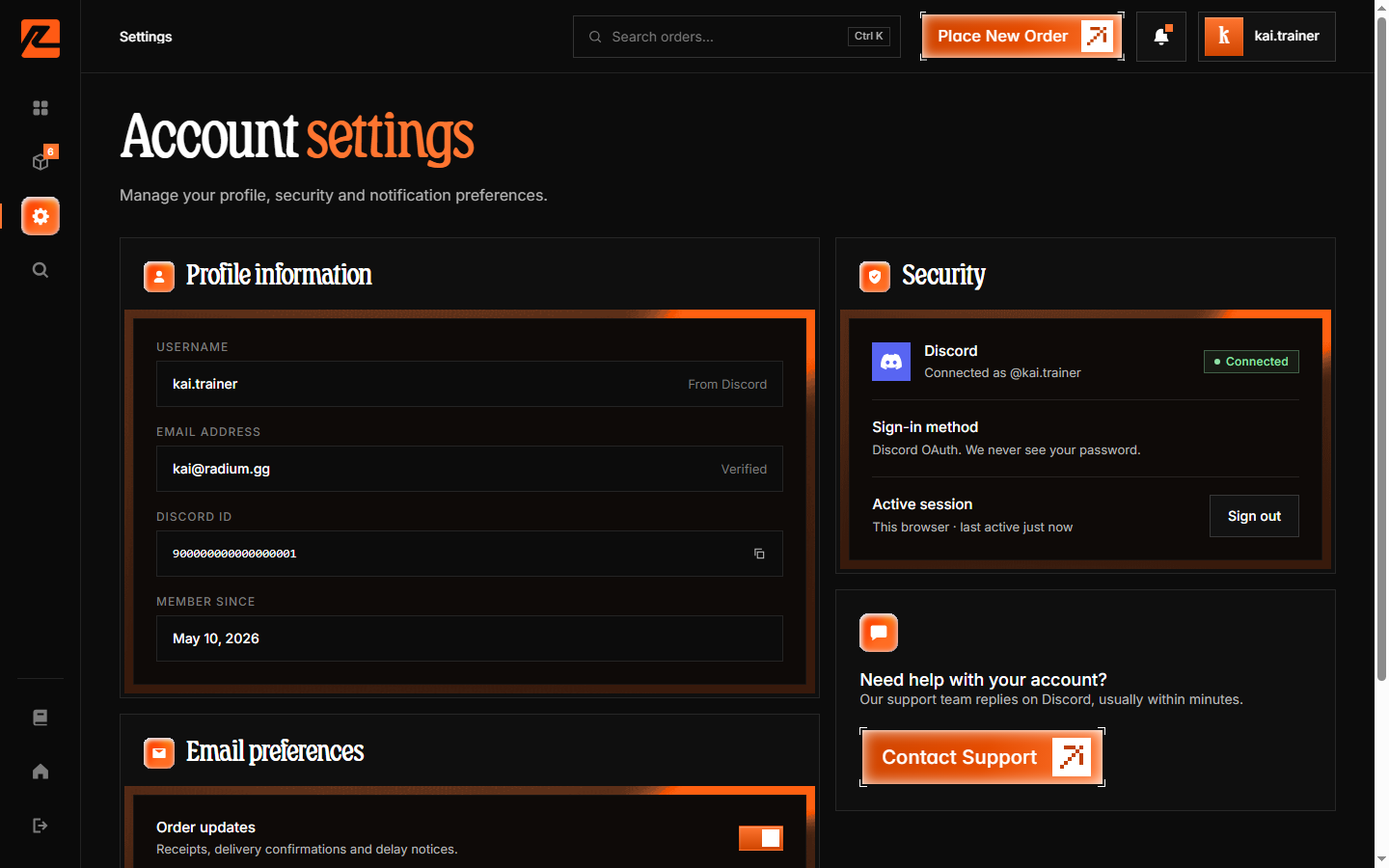The image size is (1389, 868).
Task: Open notifications bell icon
Action: coord(1161,37)
